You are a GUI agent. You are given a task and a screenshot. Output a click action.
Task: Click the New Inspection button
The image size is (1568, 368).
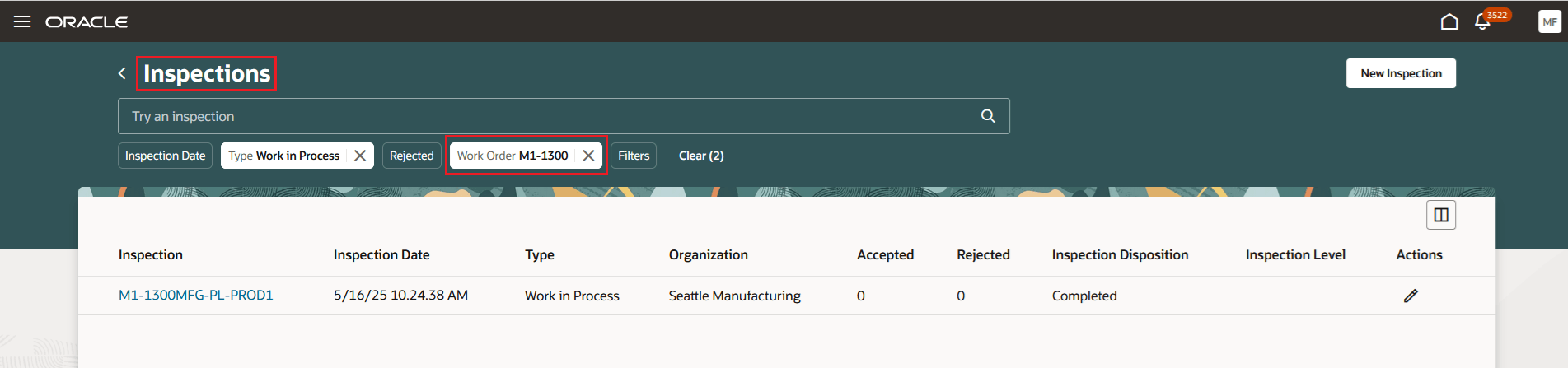point(1401,73)
